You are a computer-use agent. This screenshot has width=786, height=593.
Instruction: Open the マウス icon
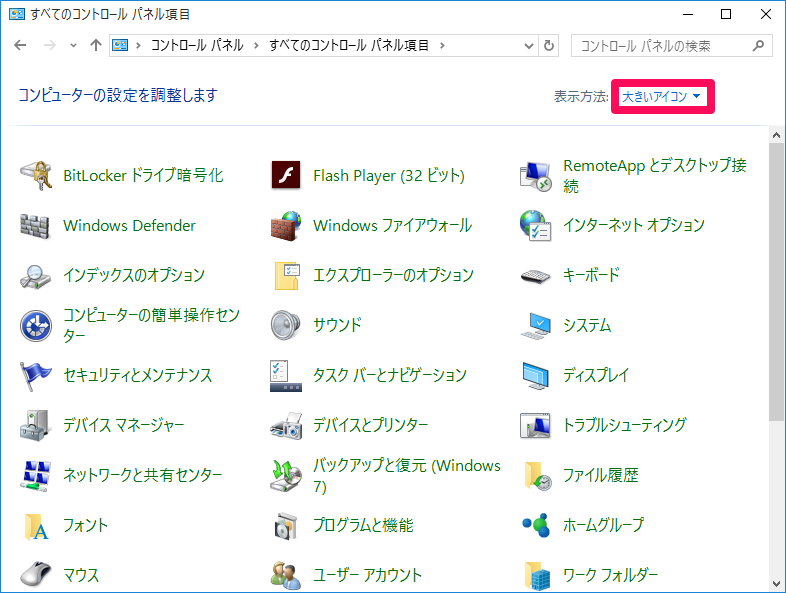(36, 575)
